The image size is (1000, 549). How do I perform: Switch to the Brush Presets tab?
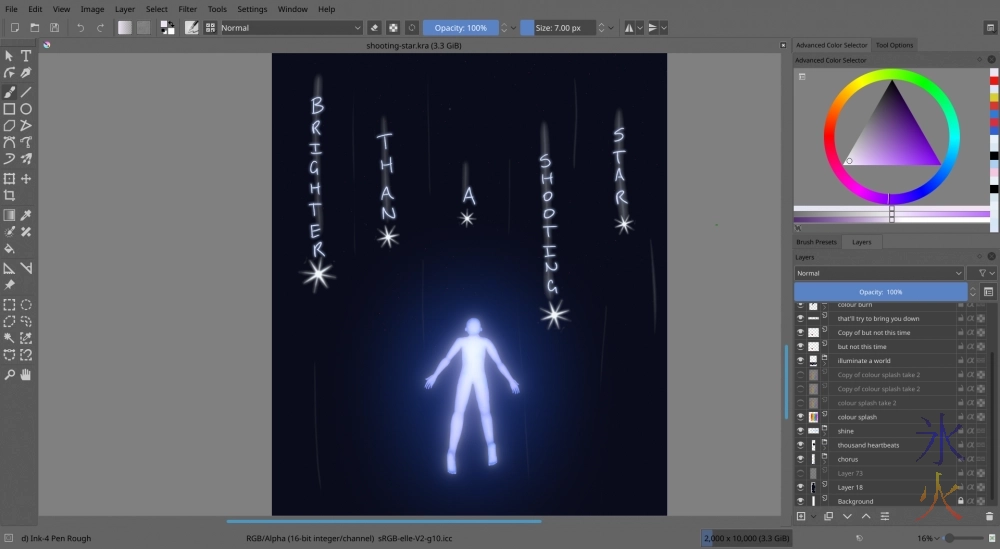pos(816,242)
